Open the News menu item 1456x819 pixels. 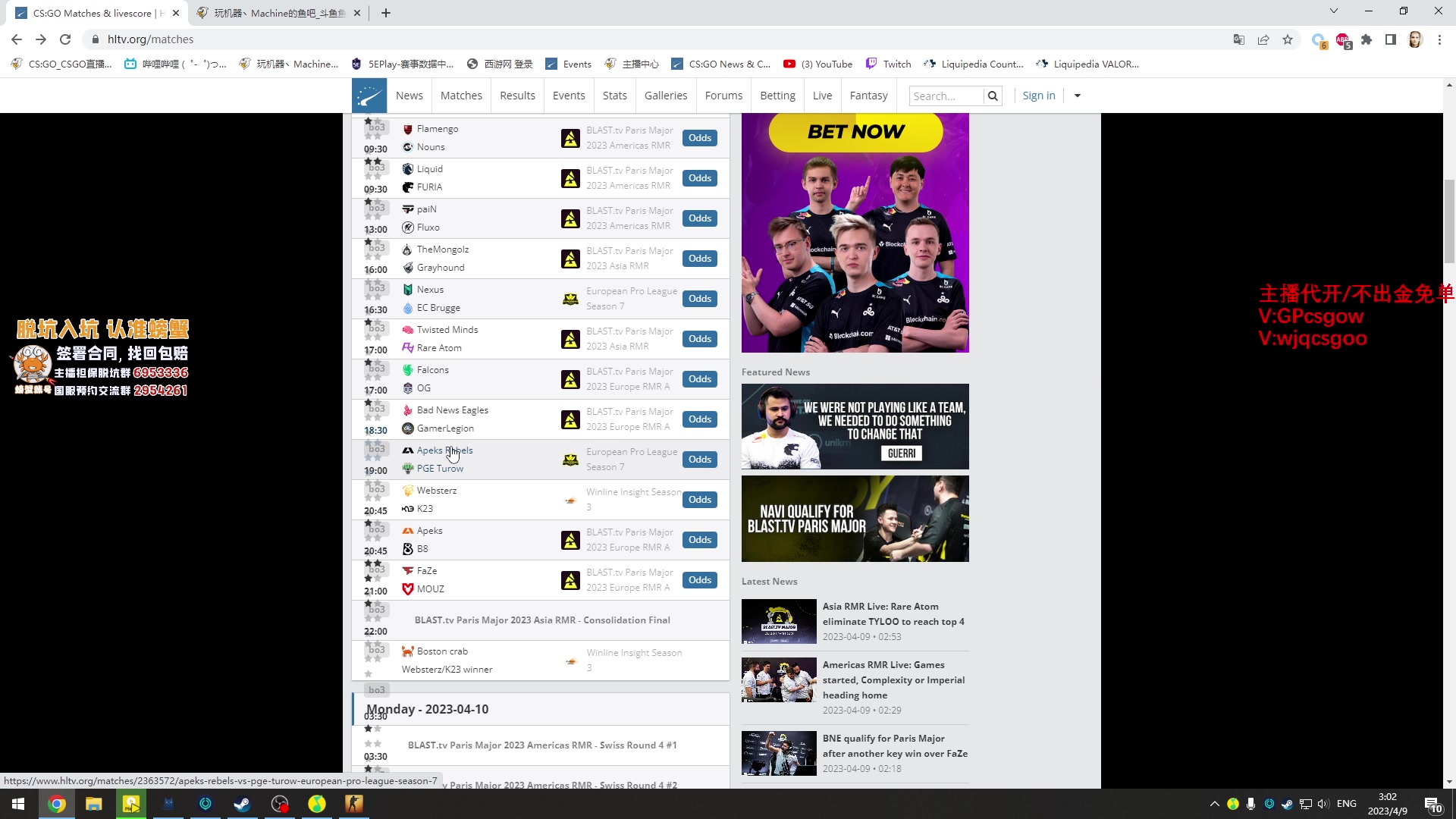pos(409,96)
